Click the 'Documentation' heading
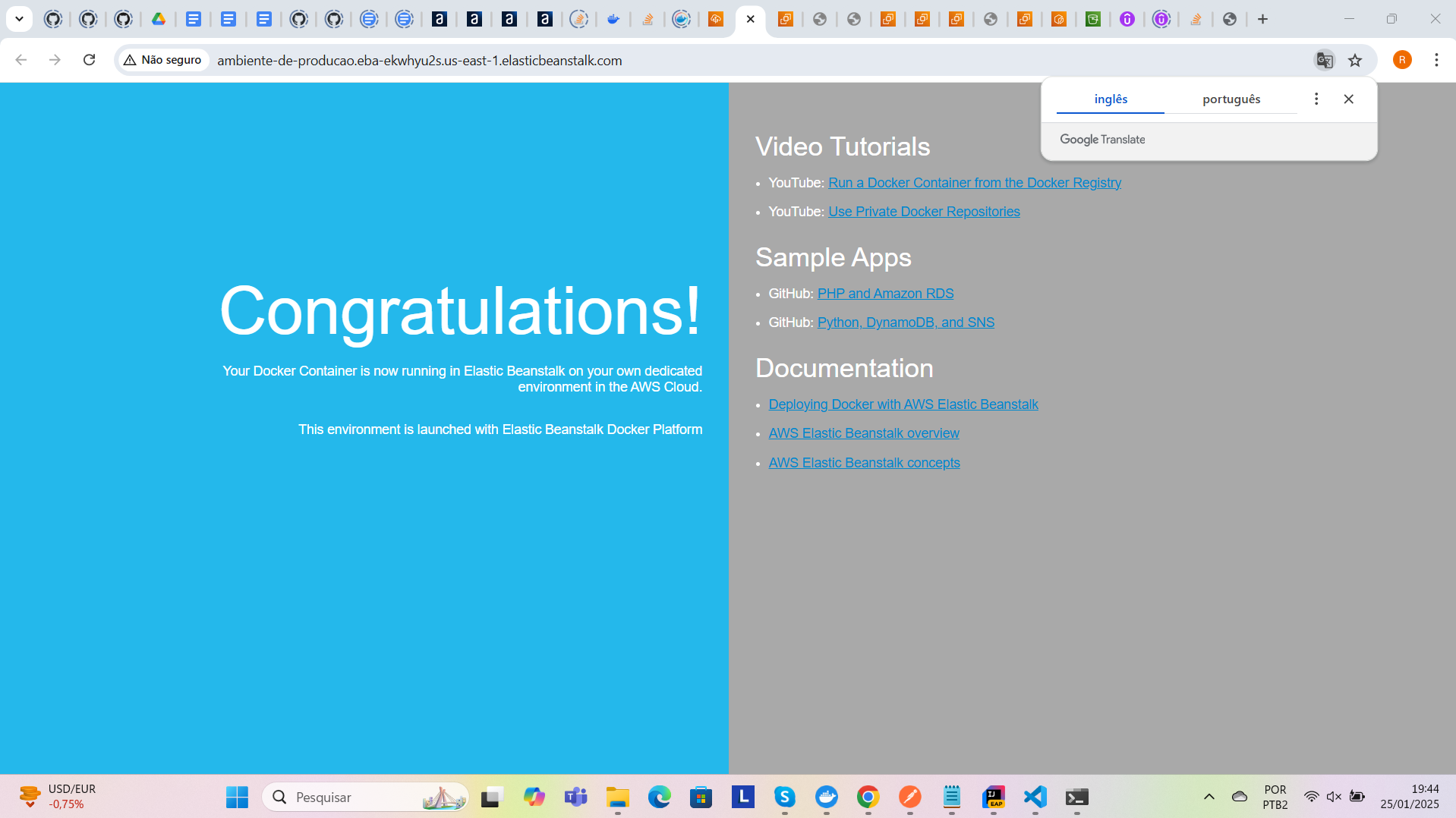Image resolution: width=1456 pixels, height=818 pixels. (844, 368)
